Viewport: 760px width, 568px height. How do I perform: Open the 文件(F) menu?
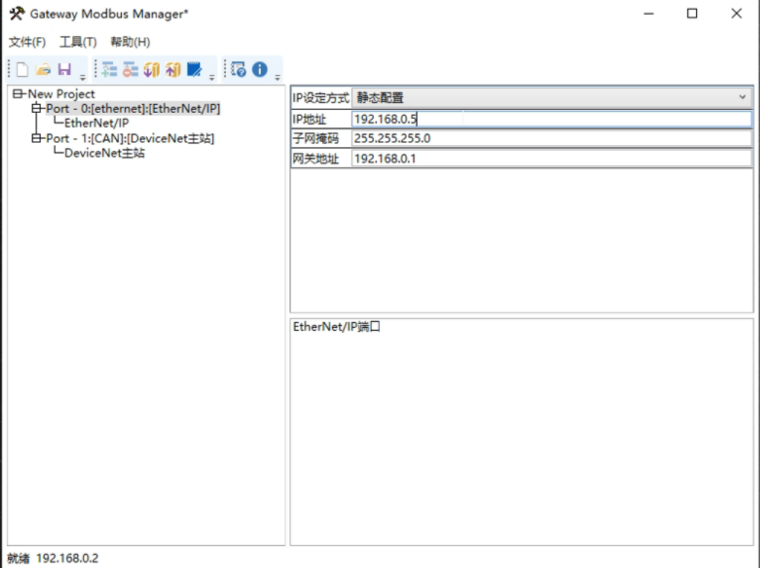[x=27, y=42]
